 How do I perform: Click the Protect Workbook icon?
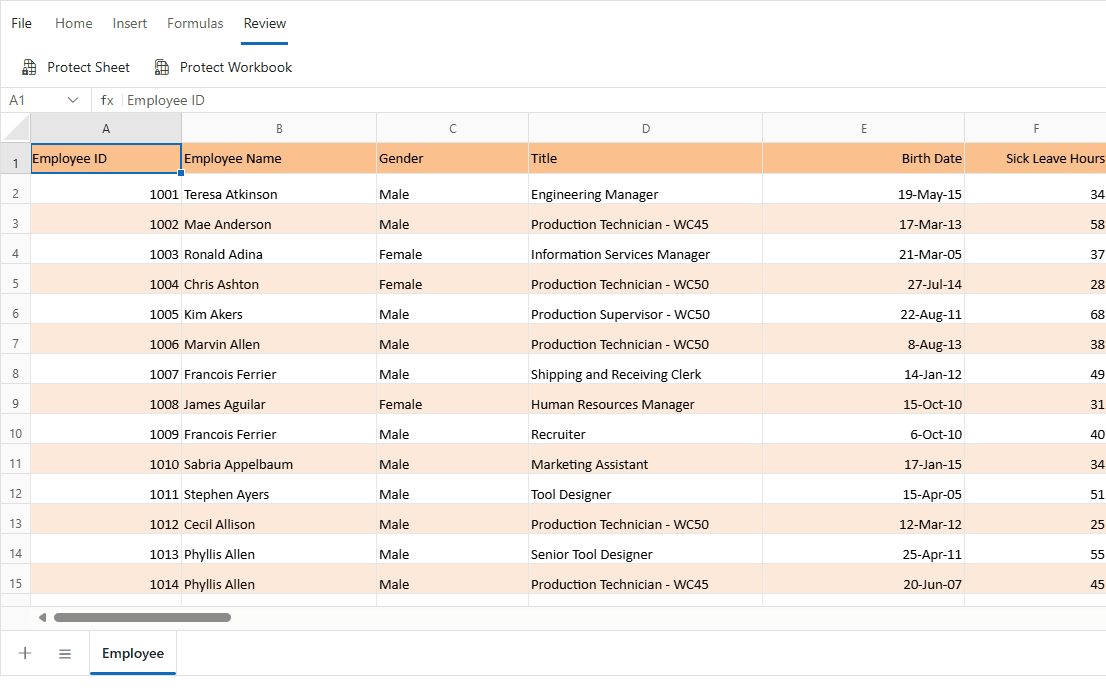tap(162, 67)
